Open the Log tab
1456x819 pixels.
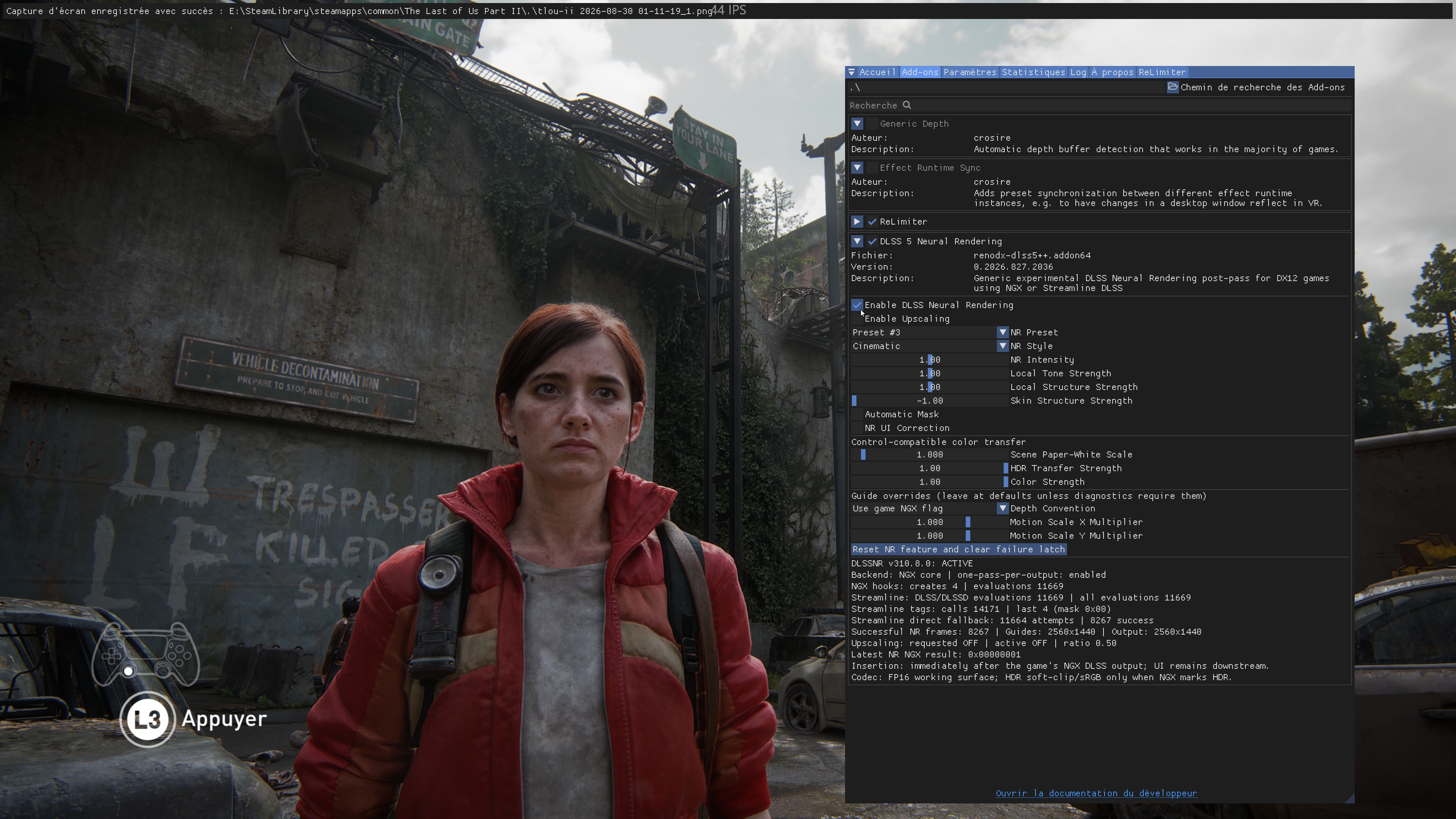click(1078, 72)
